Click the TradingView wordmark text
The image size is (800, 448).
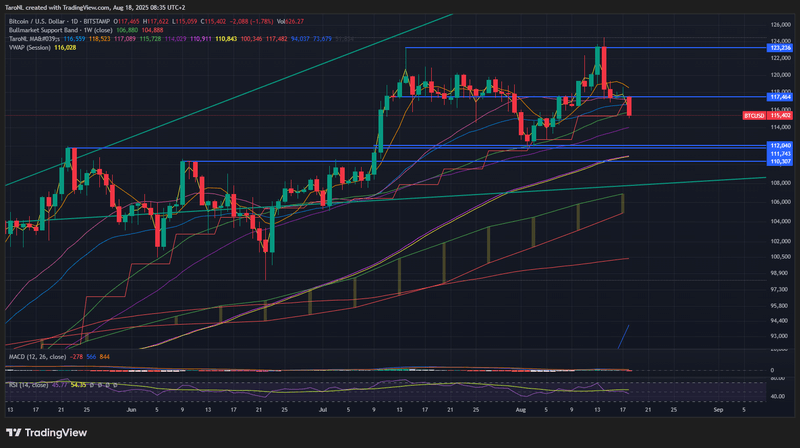56,433
